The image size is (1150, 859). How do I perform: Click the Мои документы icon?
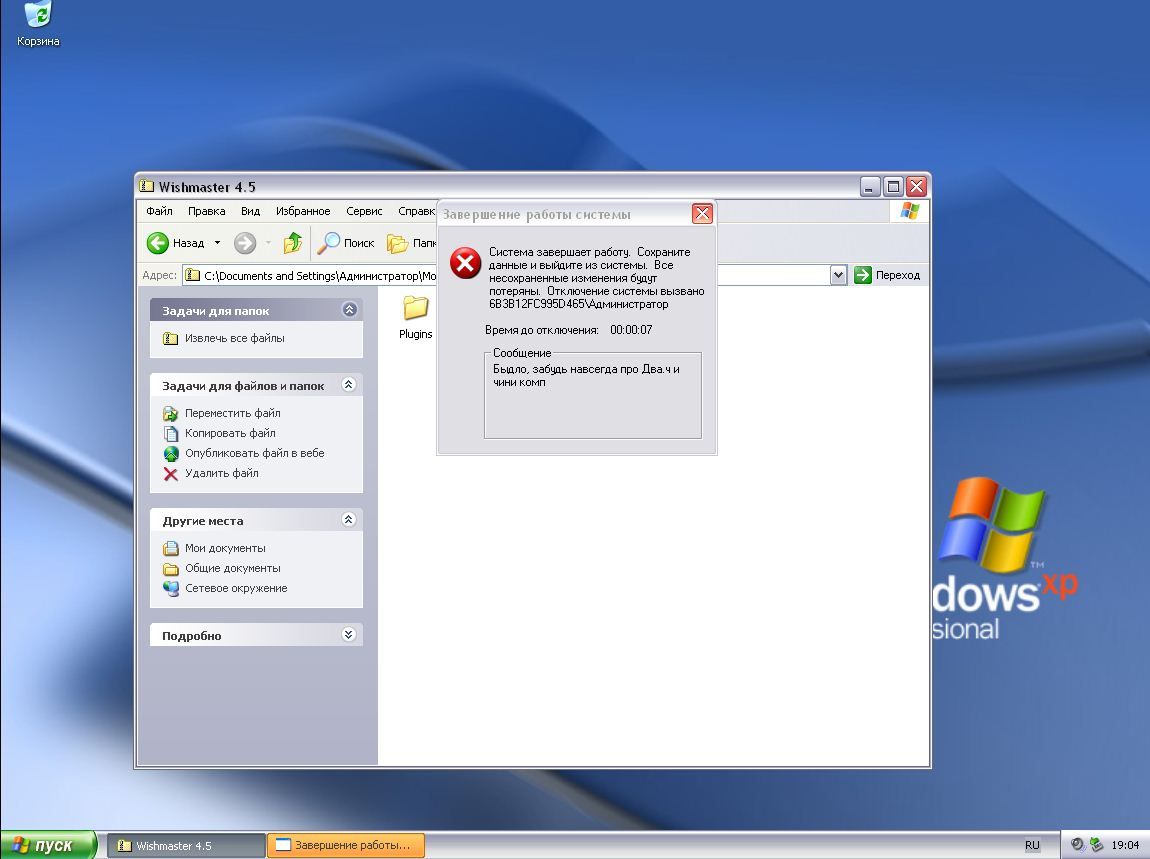[171, 548]
